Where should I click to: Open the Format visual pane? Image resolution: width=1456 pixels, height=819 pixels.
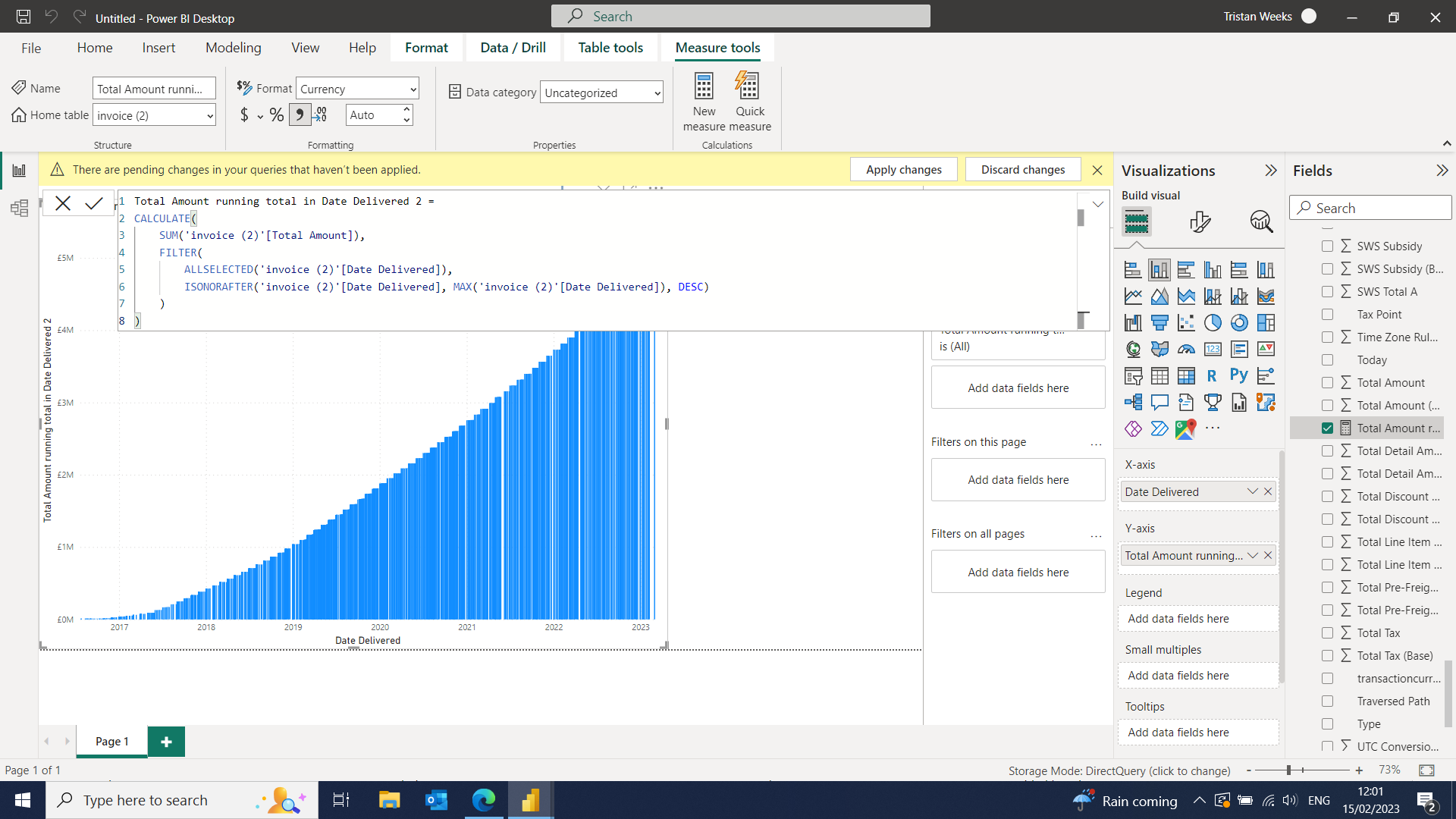click(x=1200, y=222)
